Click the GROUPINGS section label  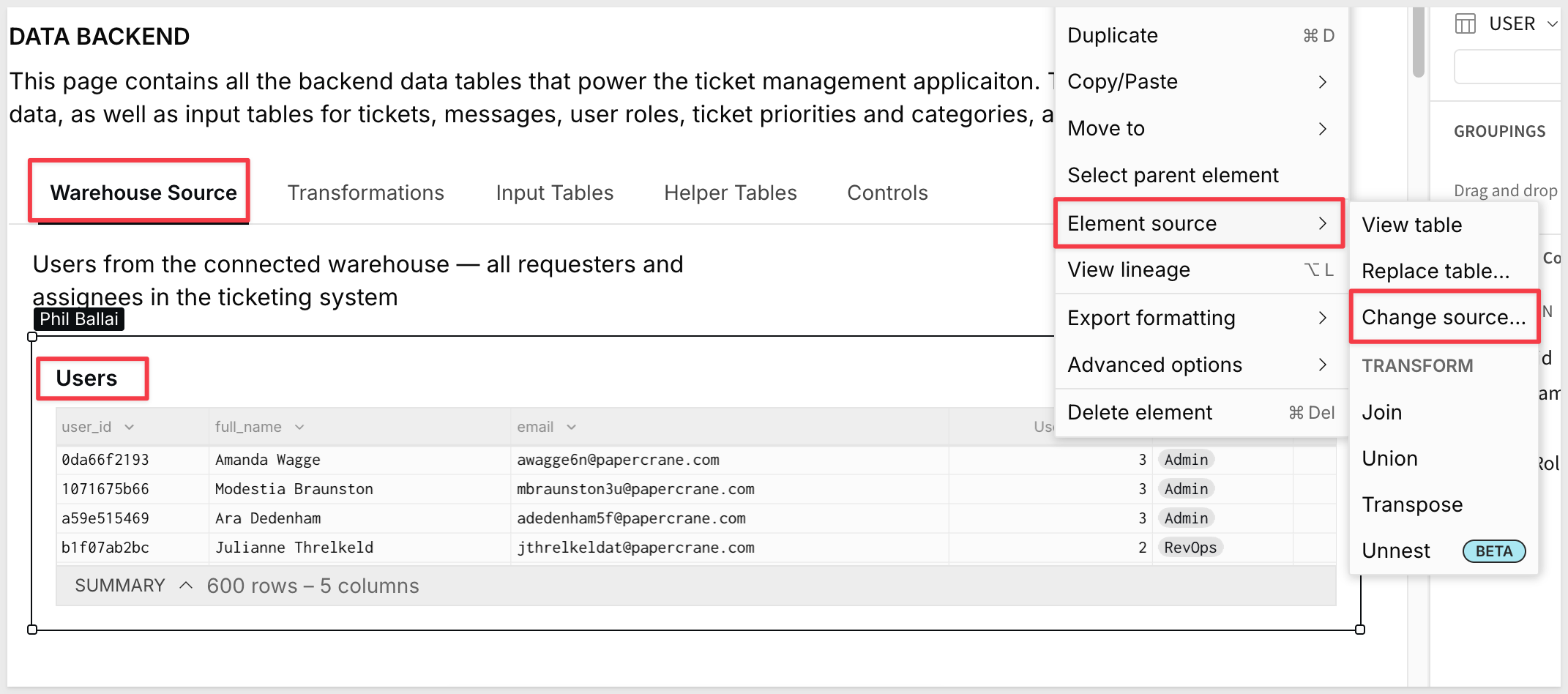click(x=1499, y=131)
